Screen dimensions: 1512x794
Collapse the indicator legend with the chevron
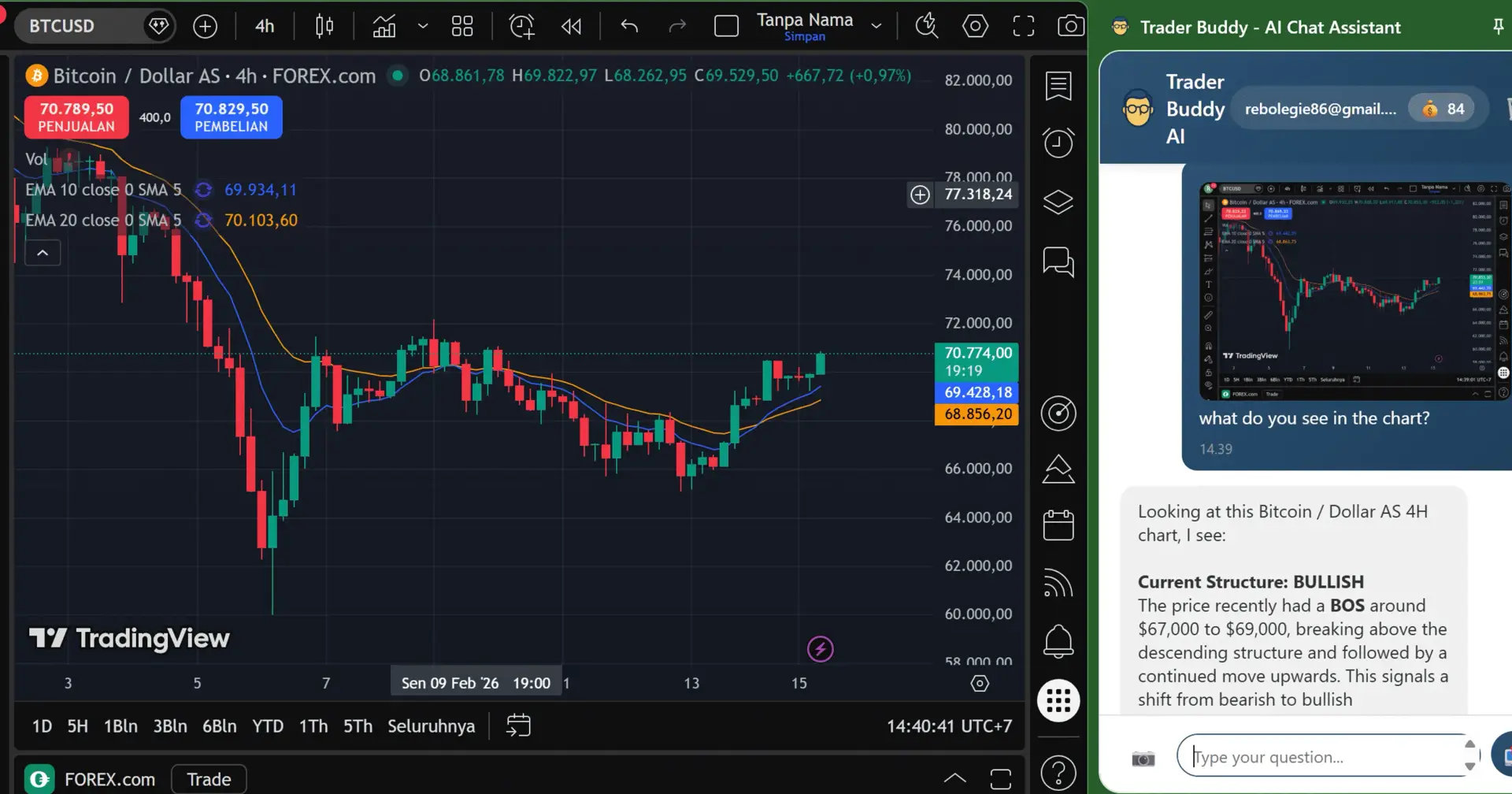point(43,252)
